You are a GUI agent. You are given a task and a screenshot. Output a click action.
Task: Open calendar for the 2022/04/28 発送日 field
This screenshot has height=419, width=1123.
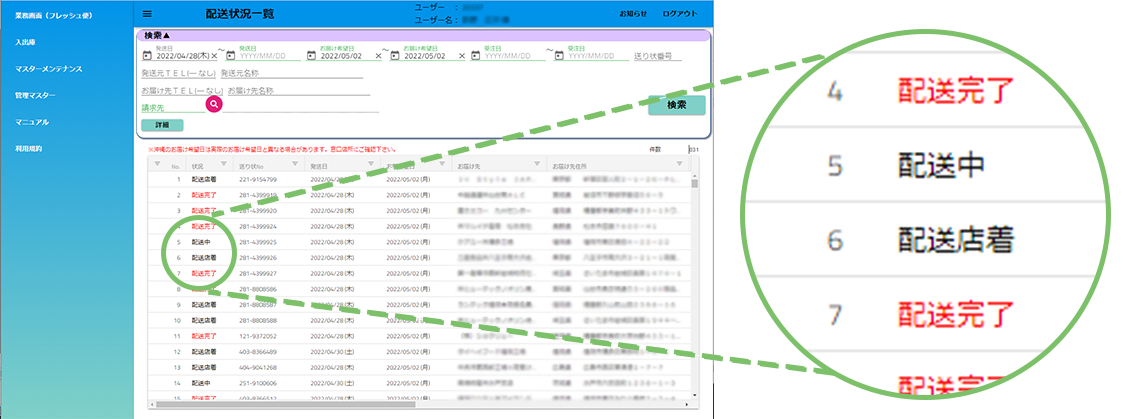pos(148,55)
